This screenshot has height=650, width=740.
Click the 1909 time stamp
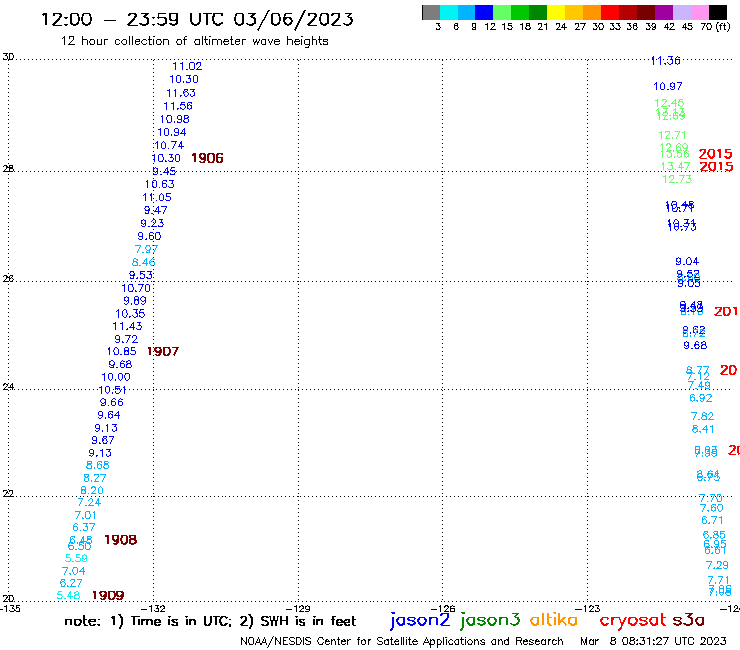(108, 595)
